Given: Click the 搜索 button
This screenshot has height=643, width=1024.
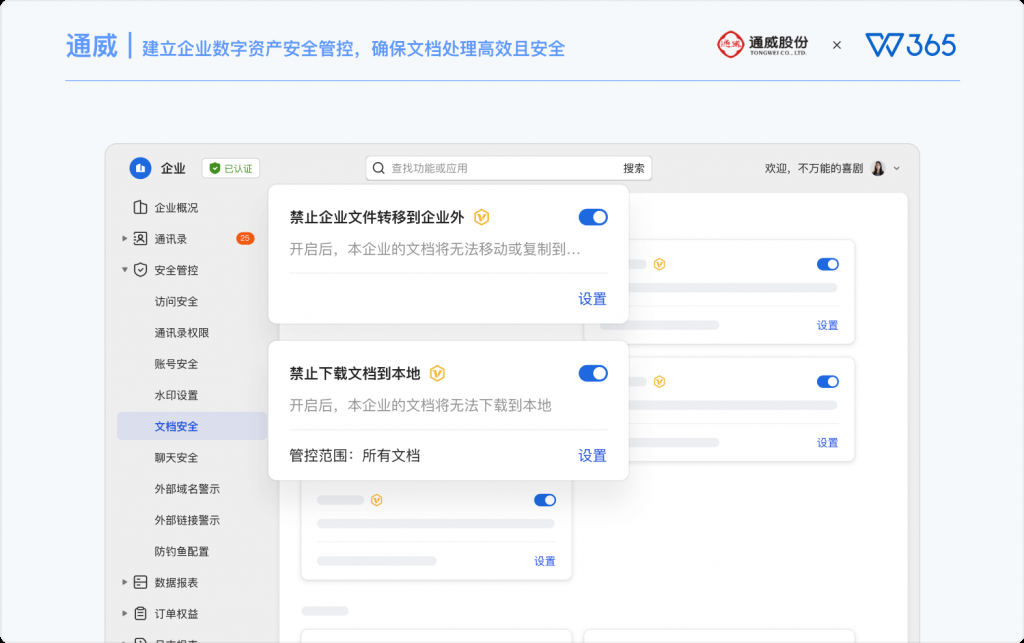Looking at the screenshot, I should click(633, 168).
